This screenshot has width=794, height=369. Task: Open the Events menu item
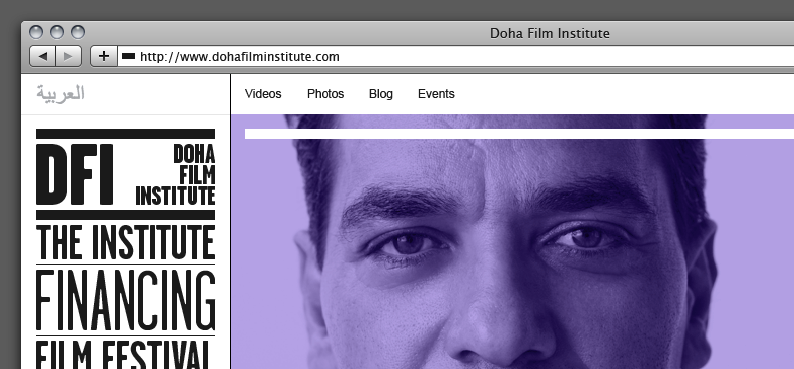(x=436, y=94)
